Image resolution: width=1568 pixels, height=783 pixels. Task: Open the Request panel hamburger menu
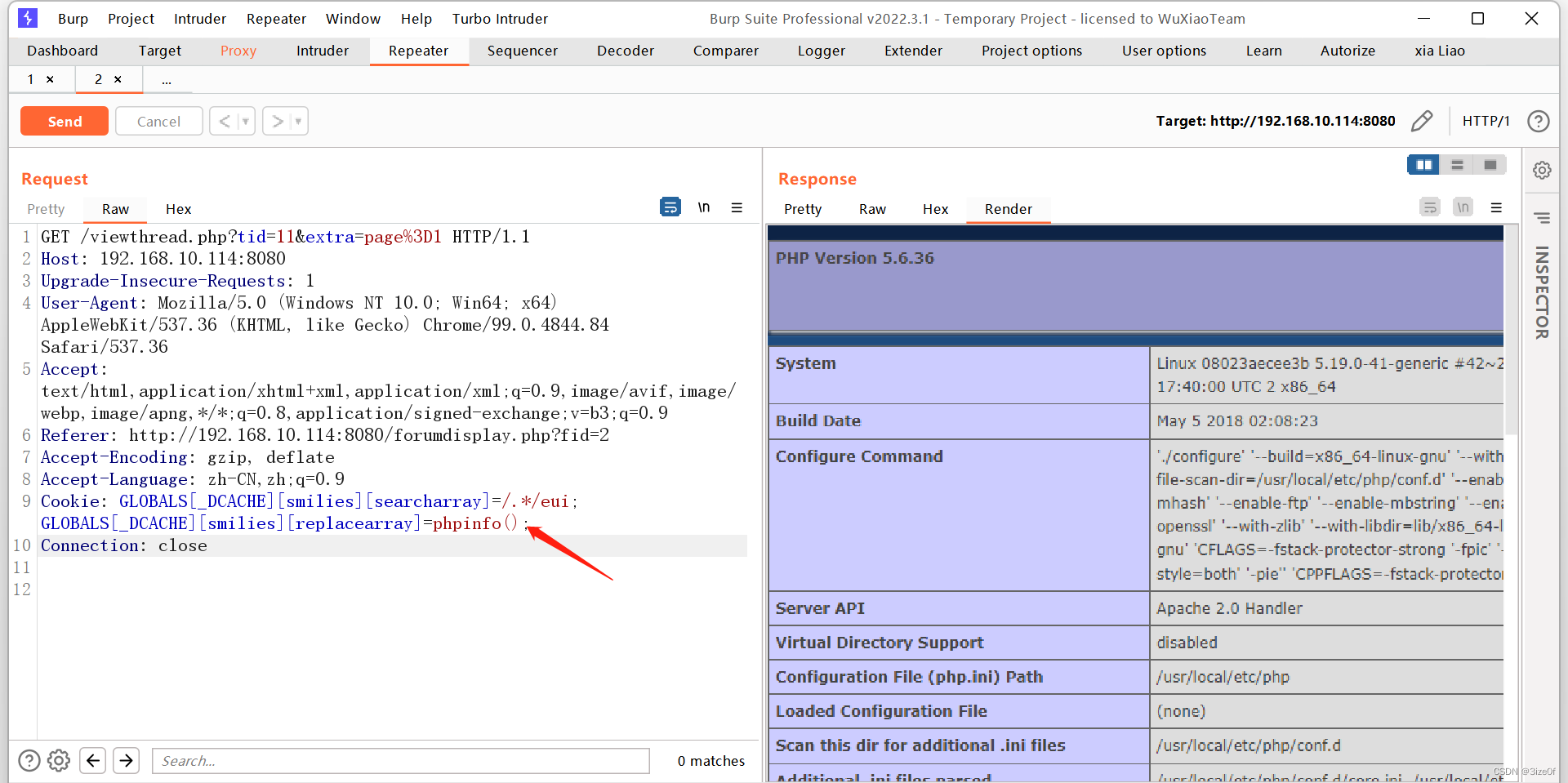pyautogui.click(x=737, y=207)
